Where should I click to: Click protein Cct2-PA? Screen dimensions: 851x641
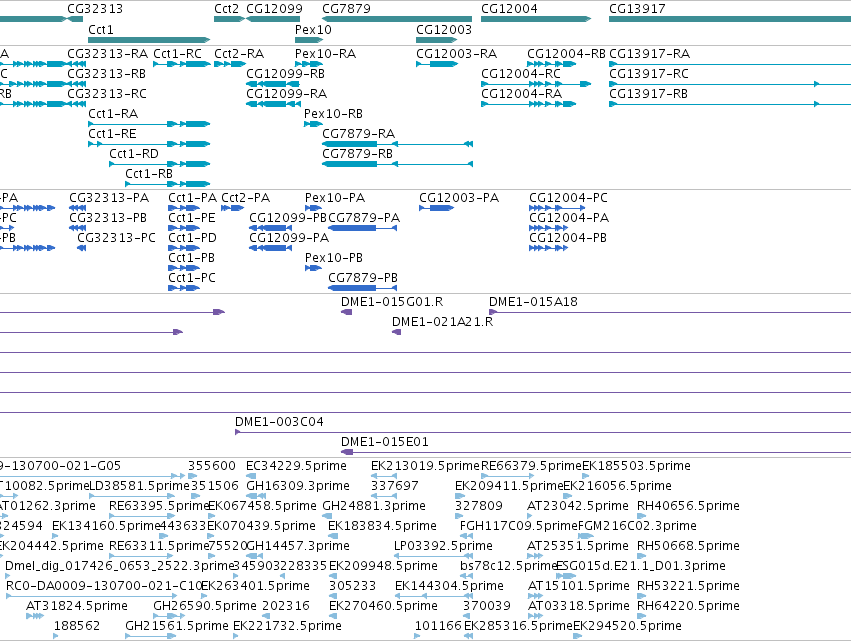tap(233, 208)
